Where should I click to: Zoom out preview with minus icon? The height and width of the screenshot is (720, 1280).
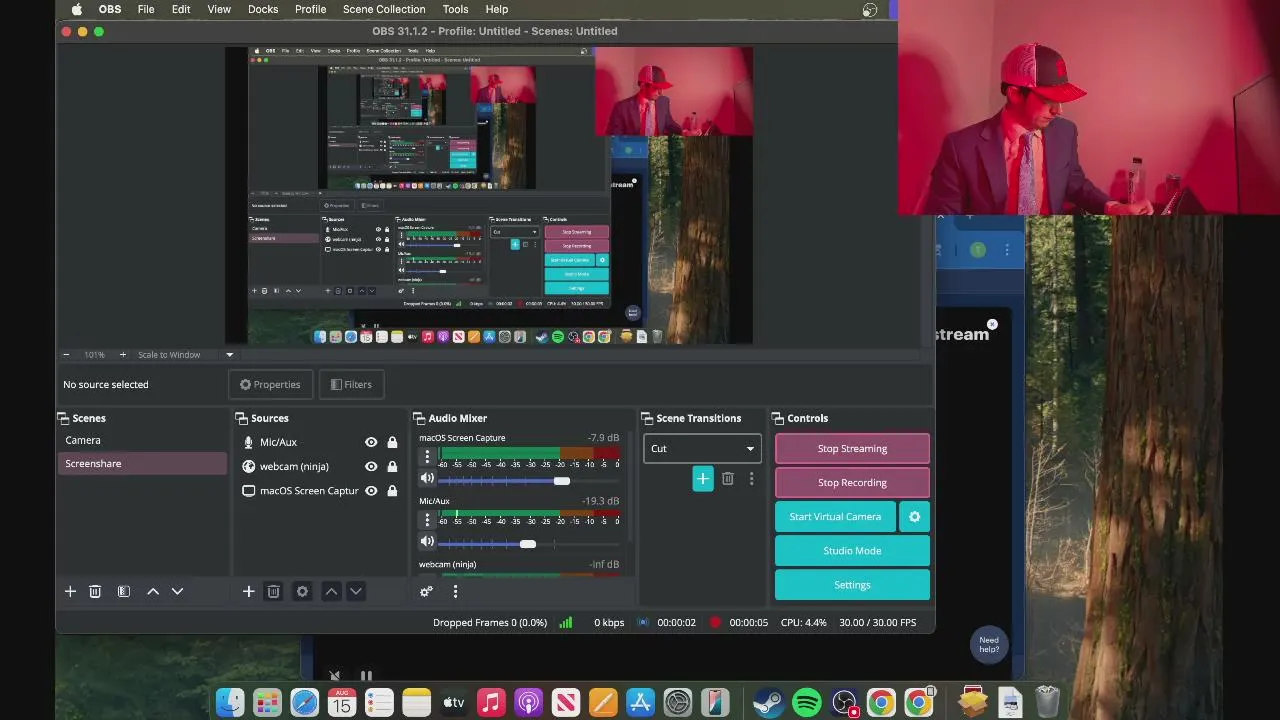pos(66,354)
